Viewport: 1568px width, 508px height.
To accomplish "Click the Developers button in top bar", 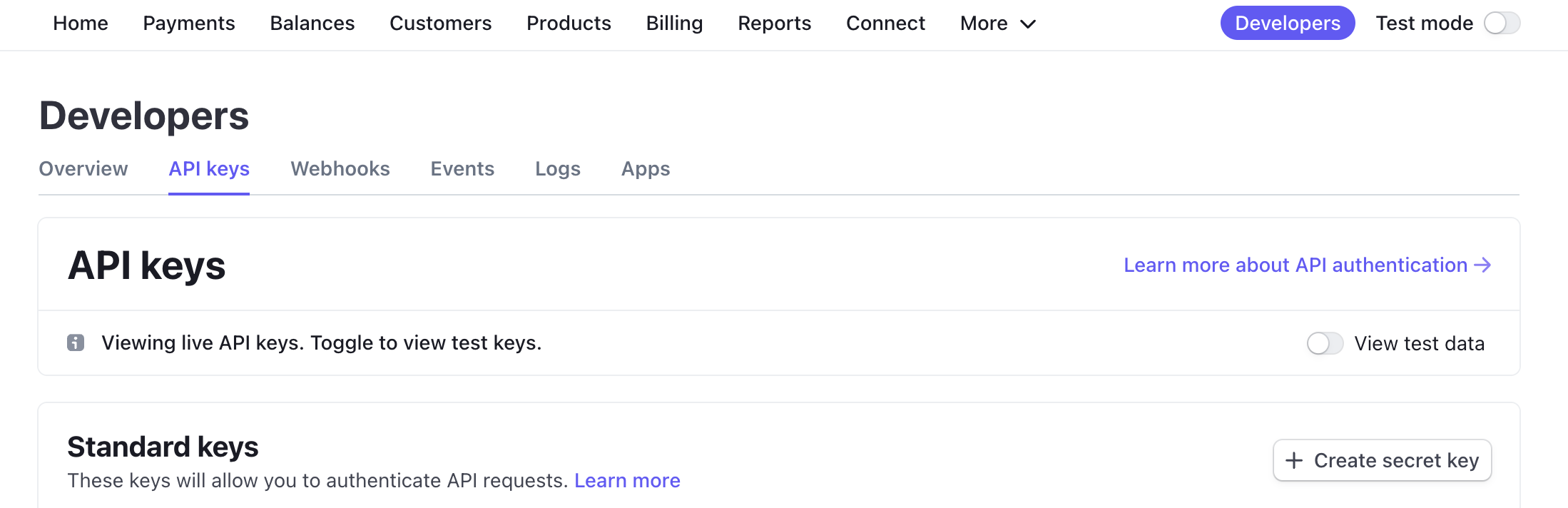I will point(1287,24).
